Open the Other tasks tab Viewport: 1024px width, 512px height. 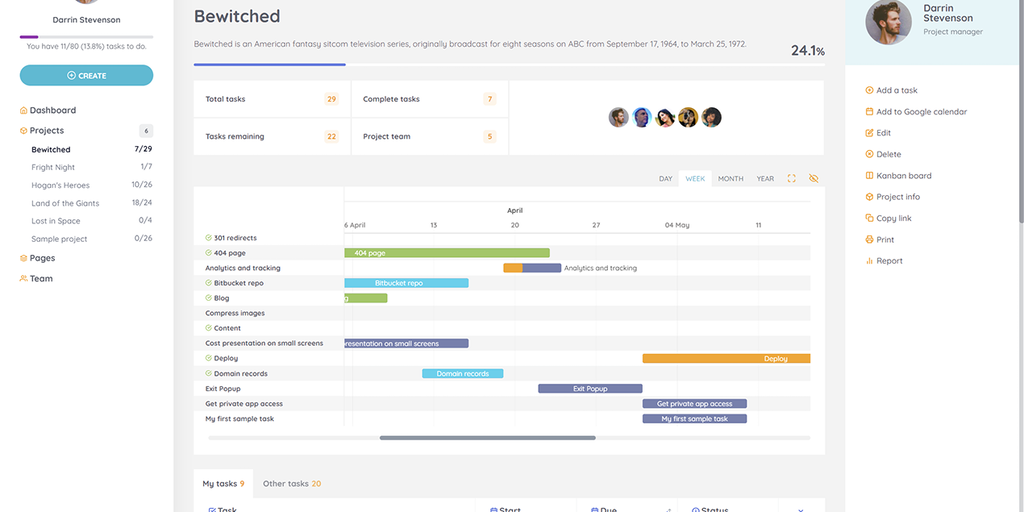point(291,484)
